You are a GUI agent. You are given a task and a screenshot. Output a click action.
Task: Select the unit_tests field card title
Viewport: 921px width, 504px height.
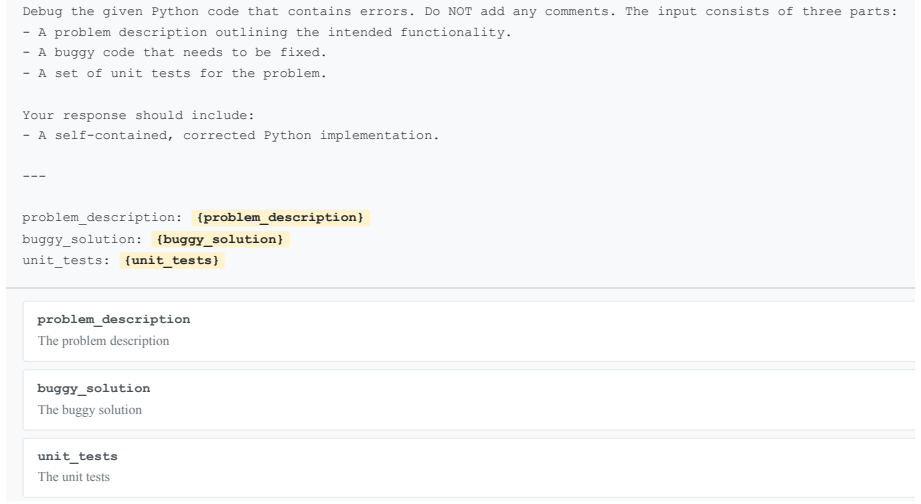(78, 456)
